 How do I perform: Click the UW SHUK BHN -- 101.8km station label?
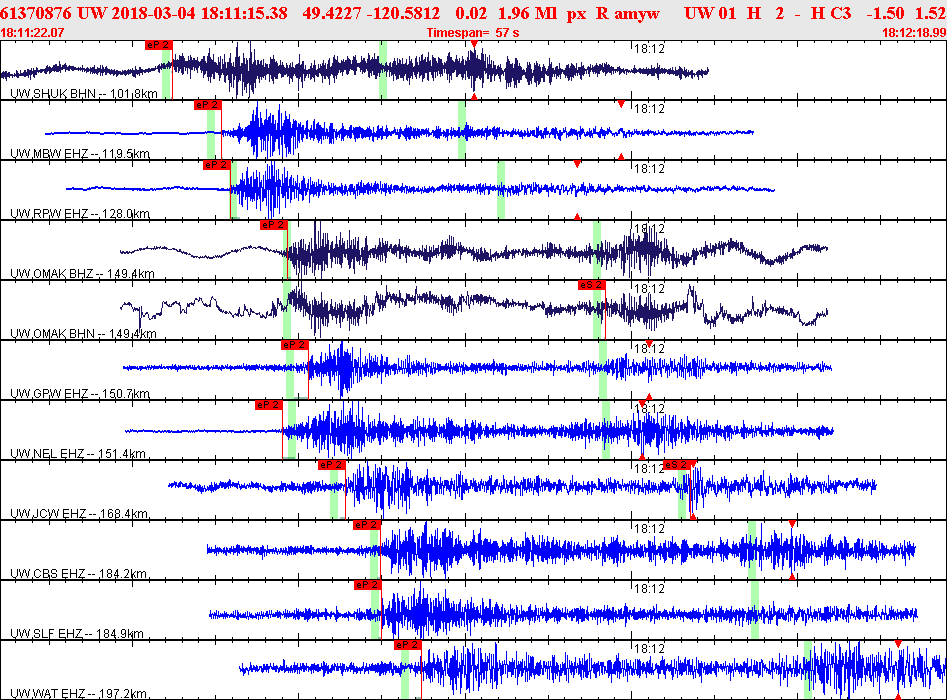84,94
